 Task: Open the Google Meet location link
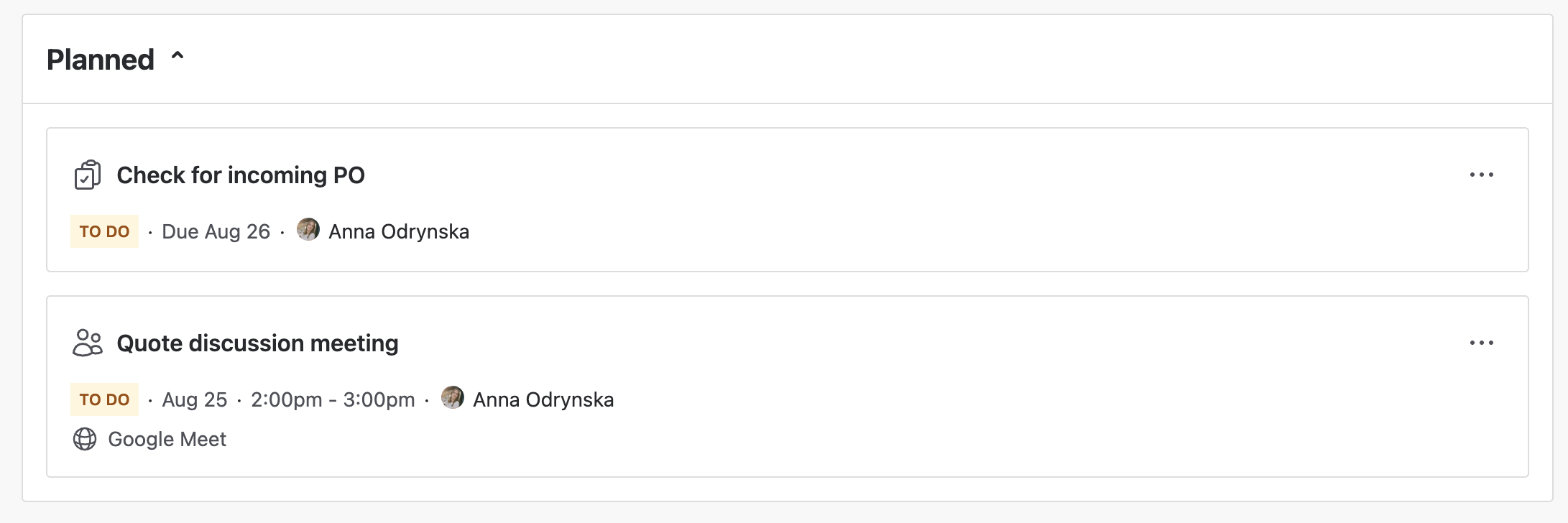(x=167, y=439)
